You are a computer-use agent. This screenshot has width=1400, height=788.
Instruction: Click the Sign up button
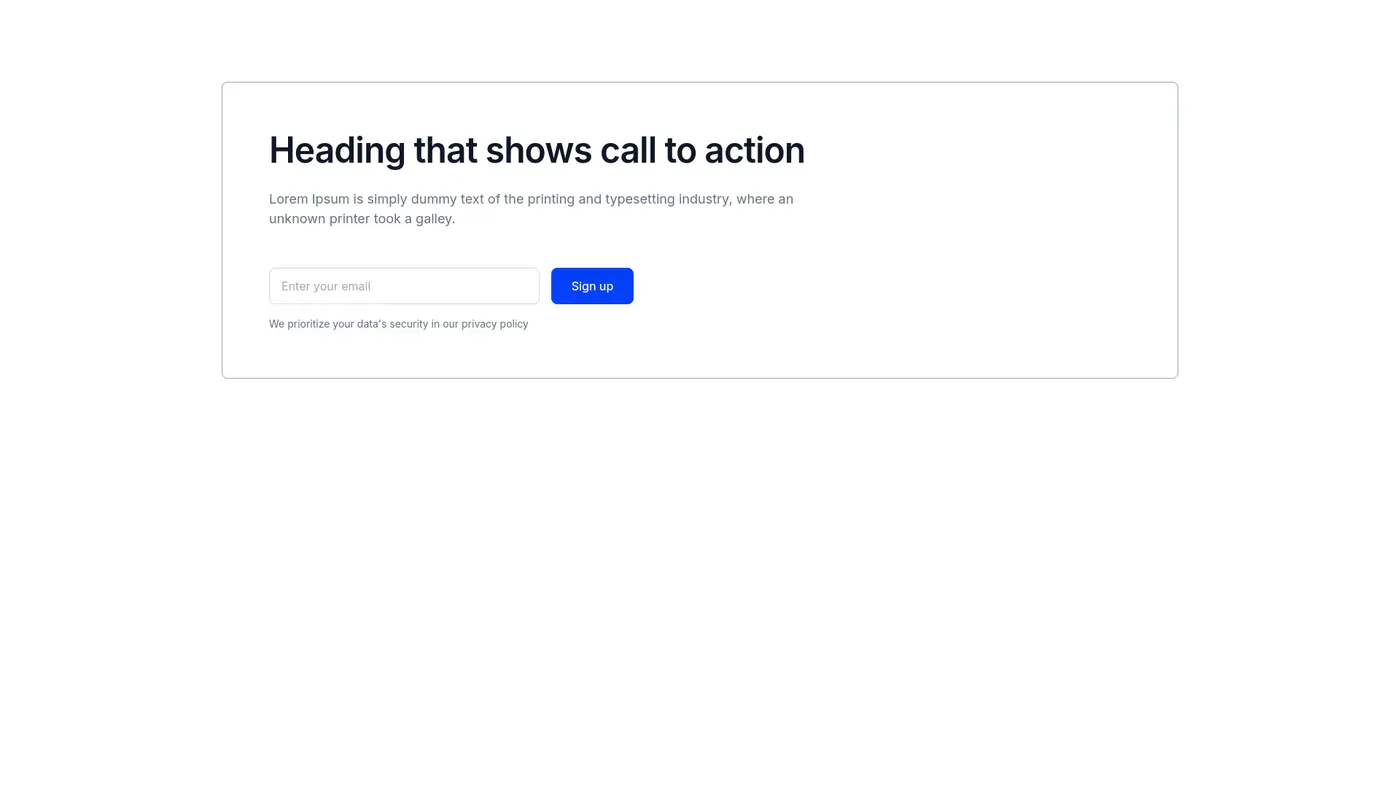point(592,286)
